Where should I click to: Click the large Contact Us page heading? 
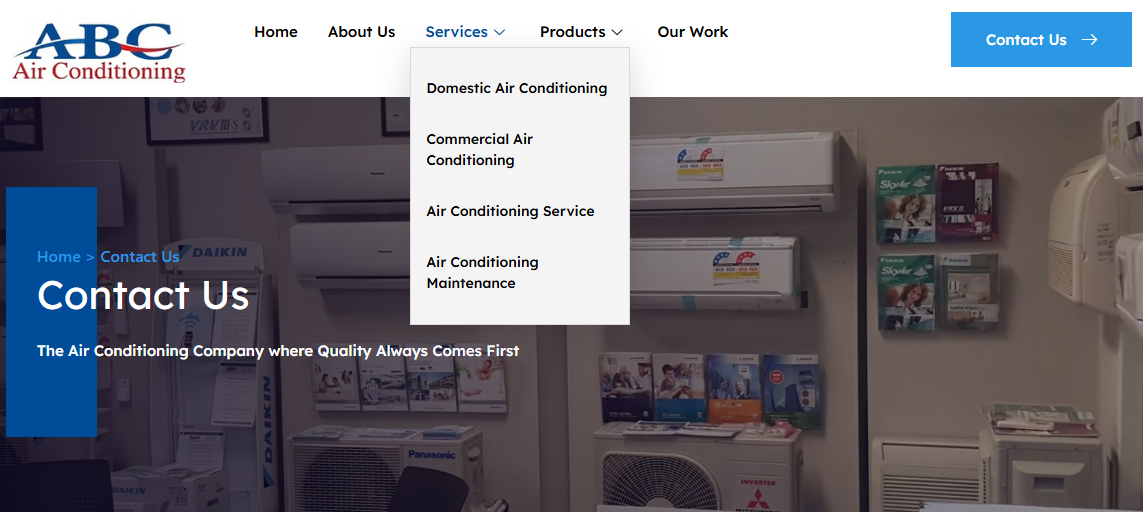[143, 296]
